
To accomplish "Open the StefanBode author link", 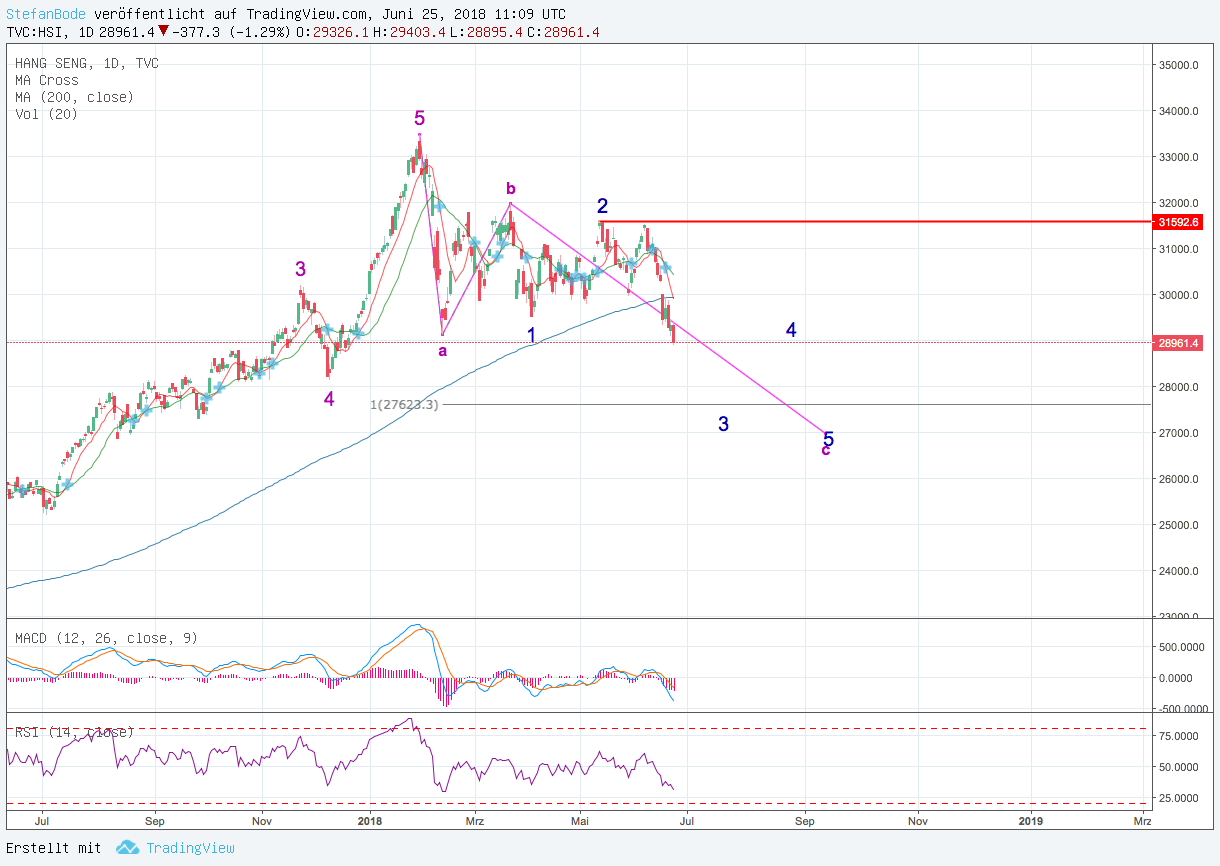I will tap(46, 15).
